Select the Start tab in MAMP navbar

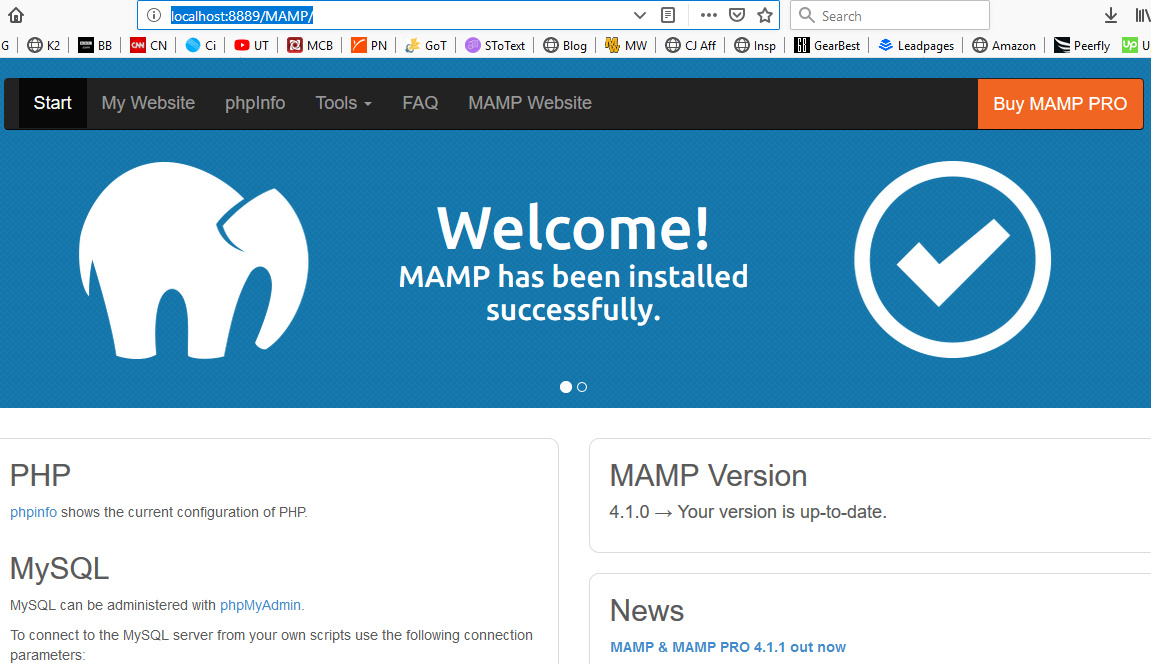coord(53,103)
